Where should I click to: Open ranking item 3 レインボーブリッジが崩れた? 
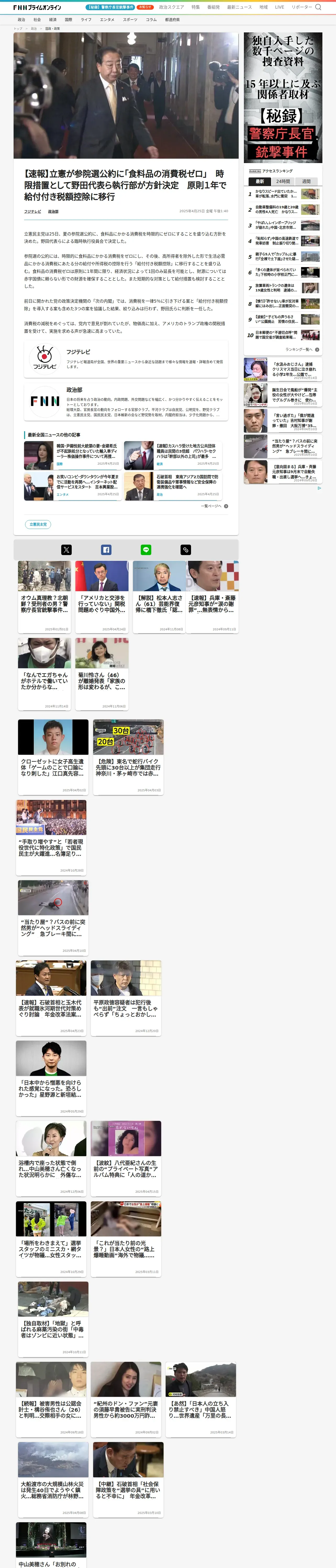tap(283, 225)
